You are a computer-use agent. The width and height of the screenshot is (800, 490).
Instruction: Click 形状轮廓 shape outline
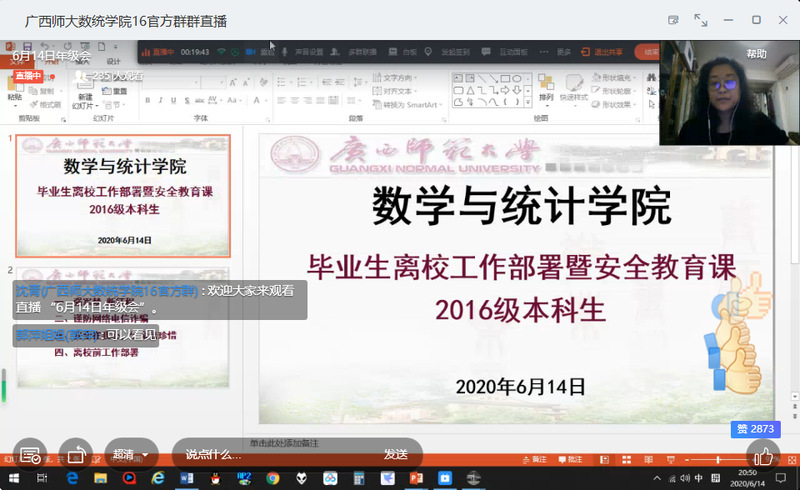(614, 91)
